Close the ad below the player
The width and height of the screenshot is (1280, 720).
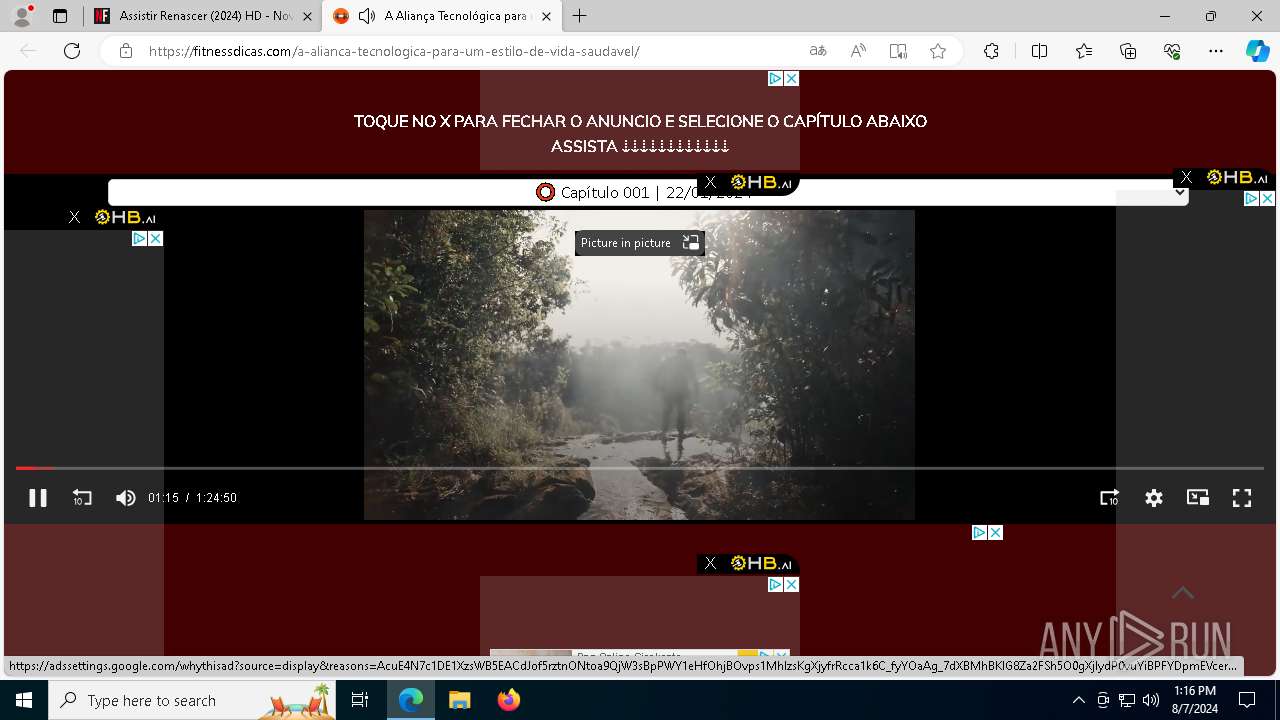[995, 532]
